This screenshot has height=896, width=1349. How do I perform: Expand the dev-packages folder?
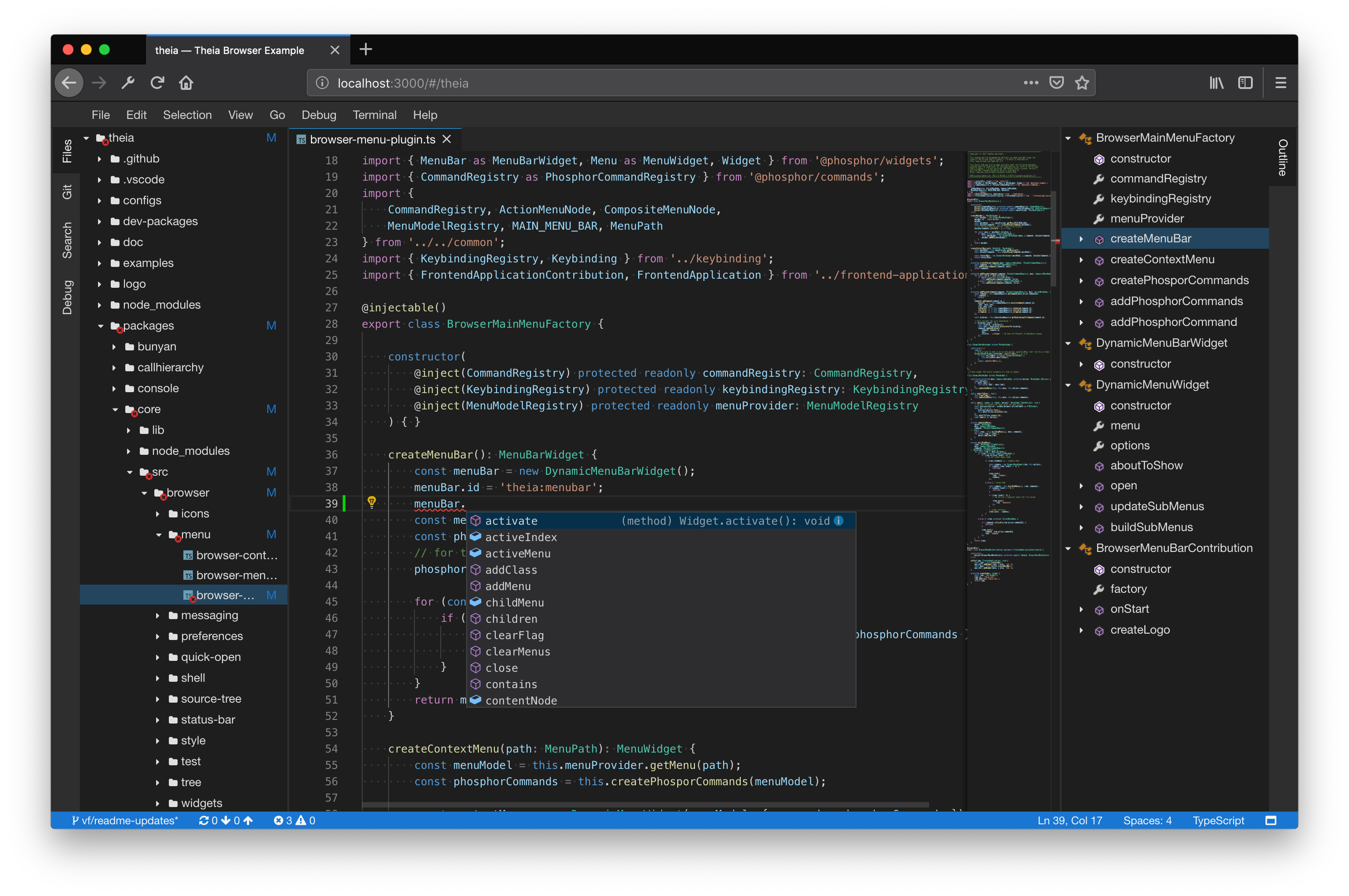[x=99, y=222]
